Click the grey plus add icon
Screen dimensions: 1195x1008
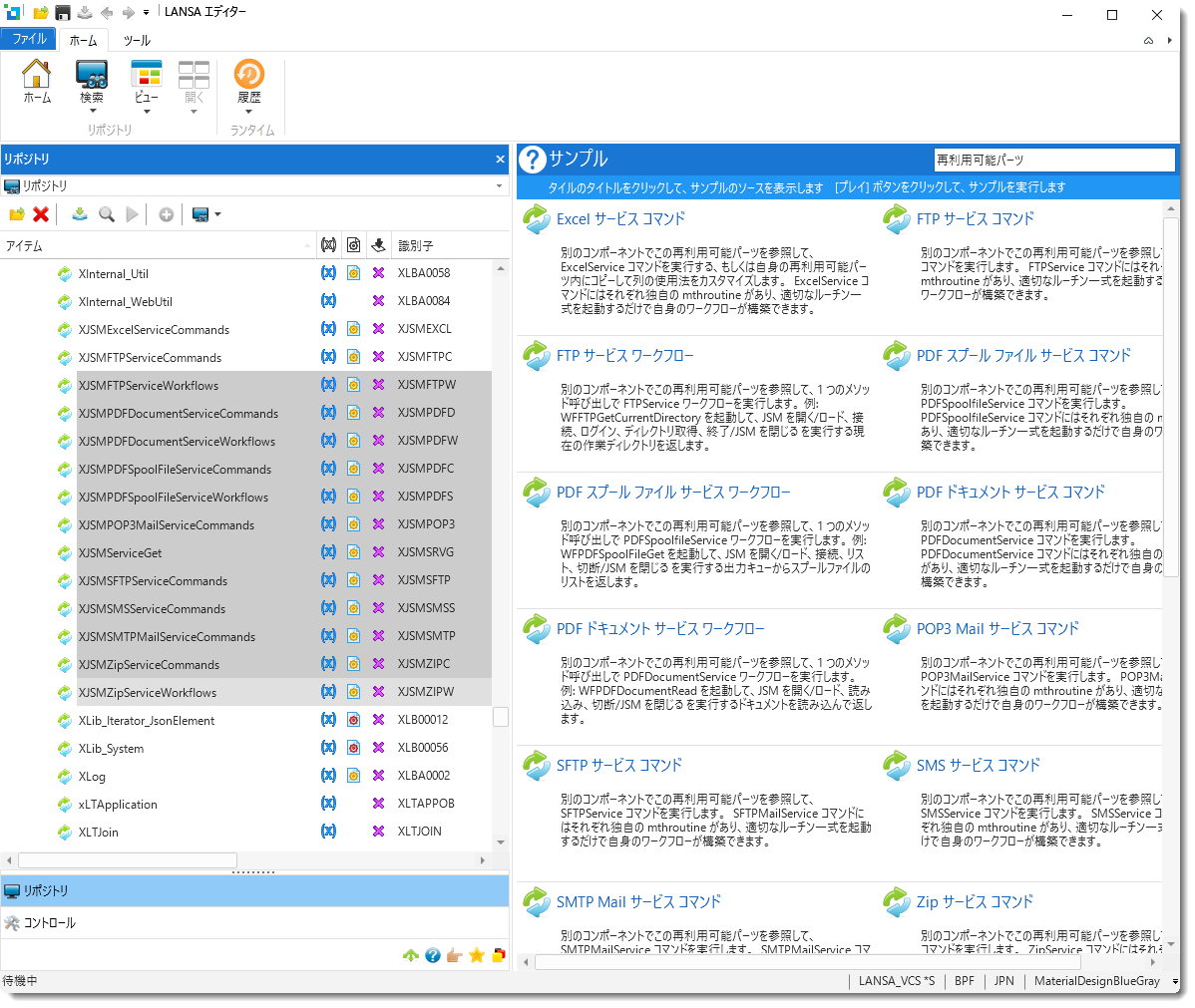point(167,214)
